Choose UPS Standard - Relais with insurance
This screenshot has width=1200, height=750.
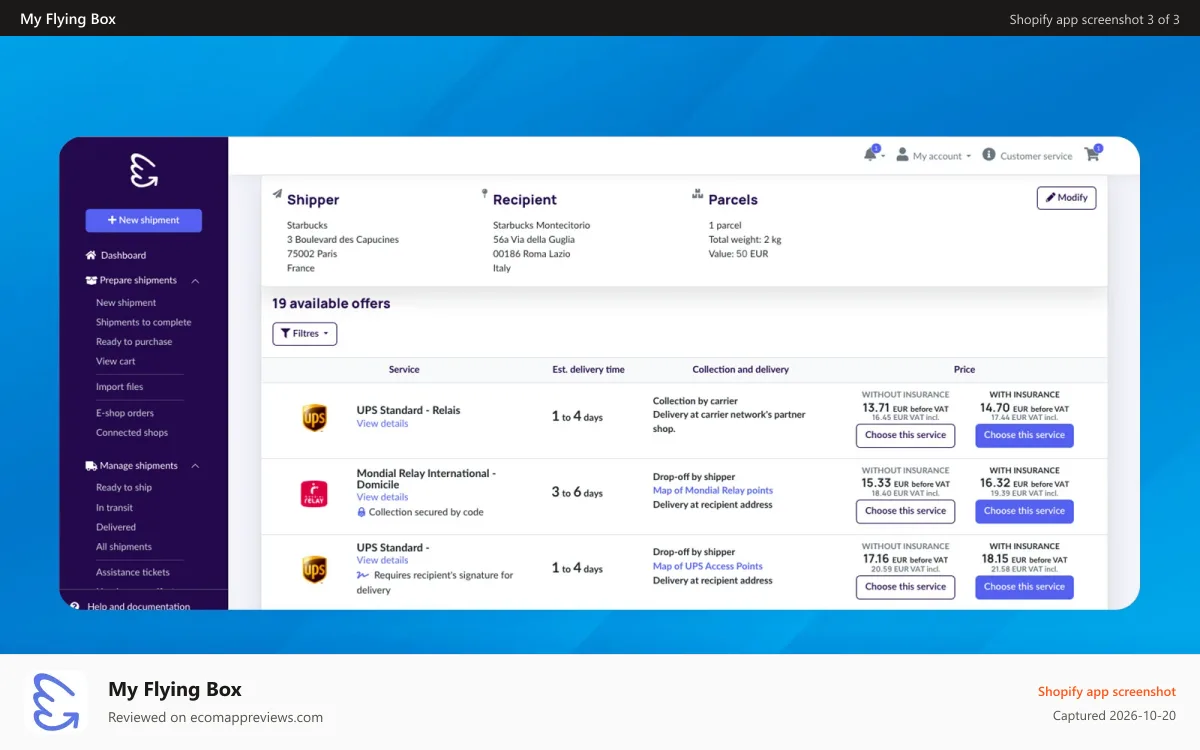click(1024, 435)
